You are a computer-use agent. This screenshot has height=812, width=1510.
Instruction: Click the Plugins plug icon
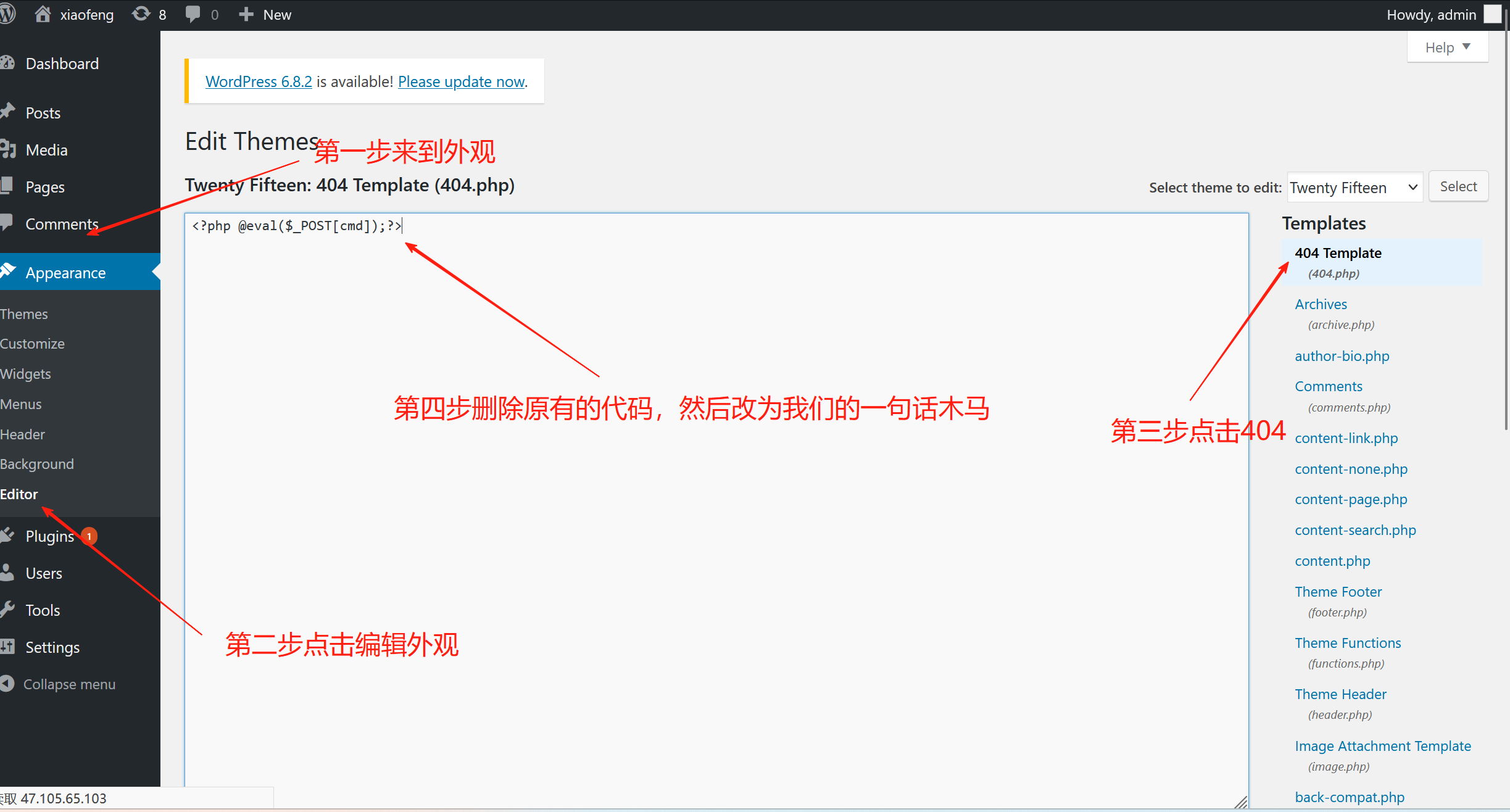7,536
